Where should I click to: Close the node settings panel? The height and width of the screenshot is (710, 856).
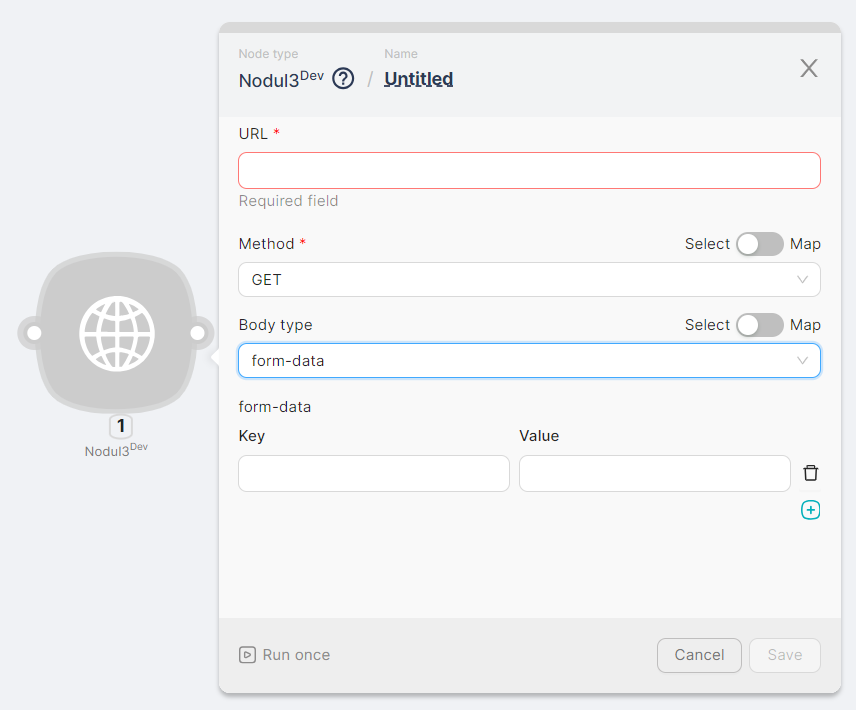(808, 68)
